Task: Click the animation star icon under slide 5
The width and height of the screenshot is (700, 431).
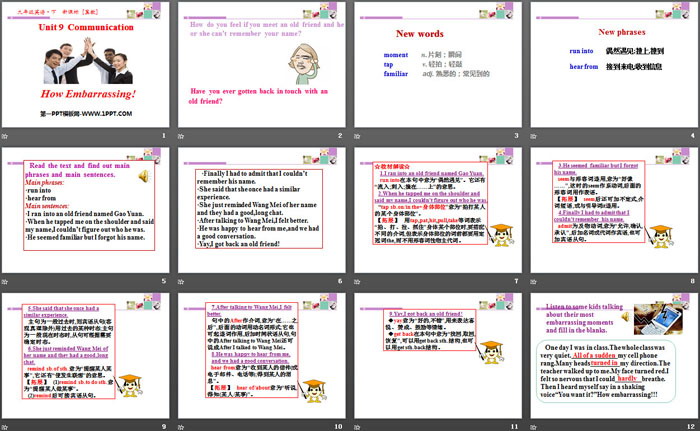Action: coord(5,281)
